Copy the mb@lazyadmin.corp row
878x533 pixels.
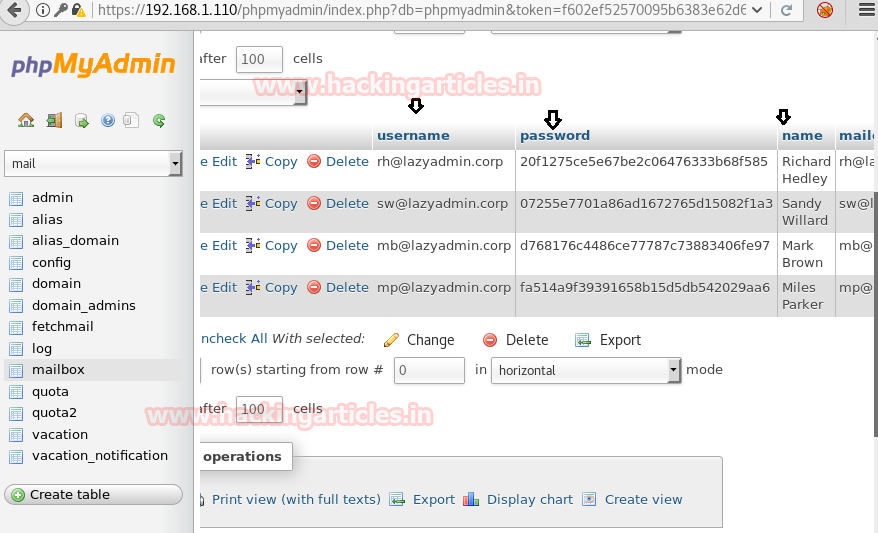[x=272, y=246]
